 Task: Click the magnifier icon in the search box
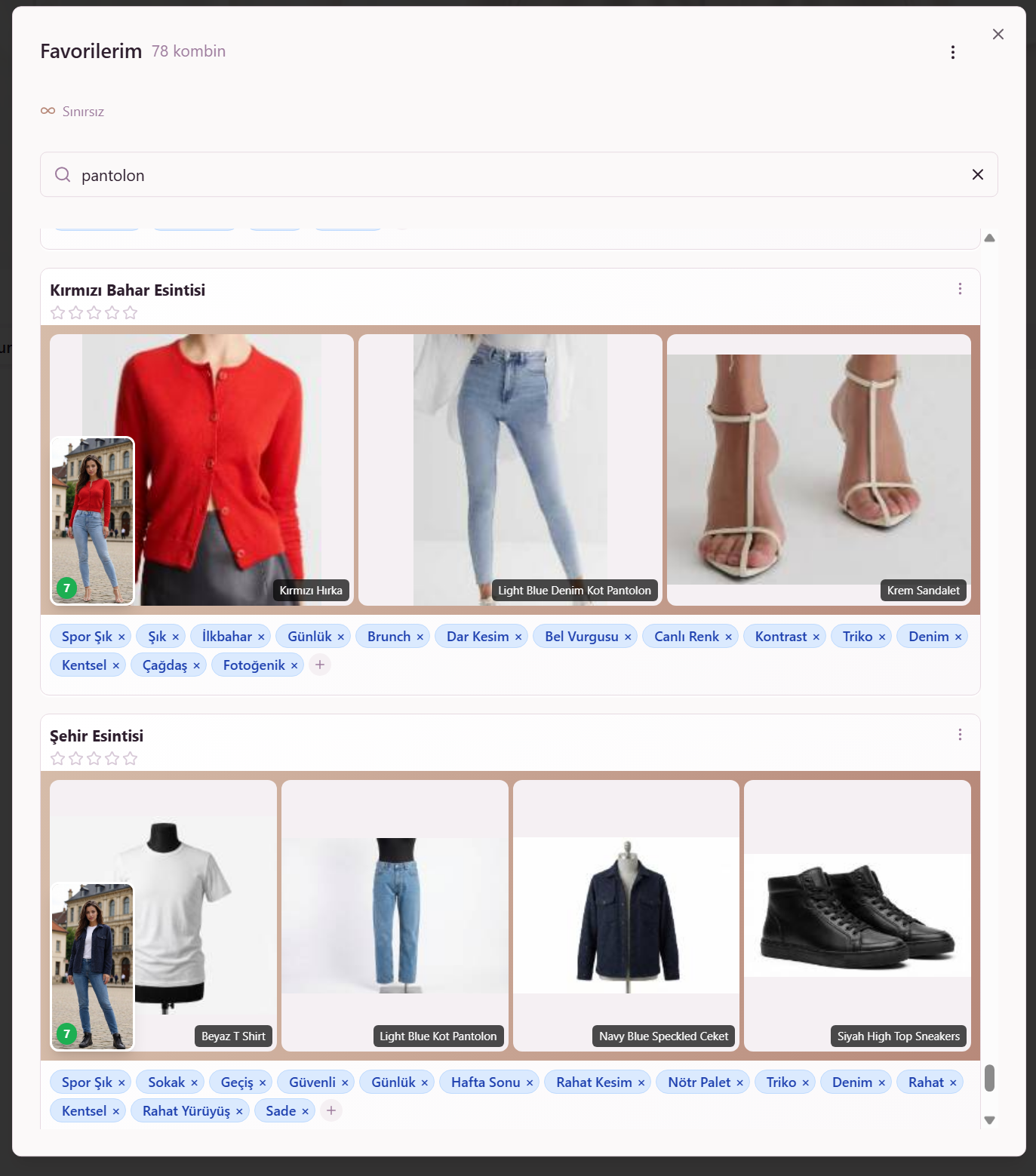[63, 175]
